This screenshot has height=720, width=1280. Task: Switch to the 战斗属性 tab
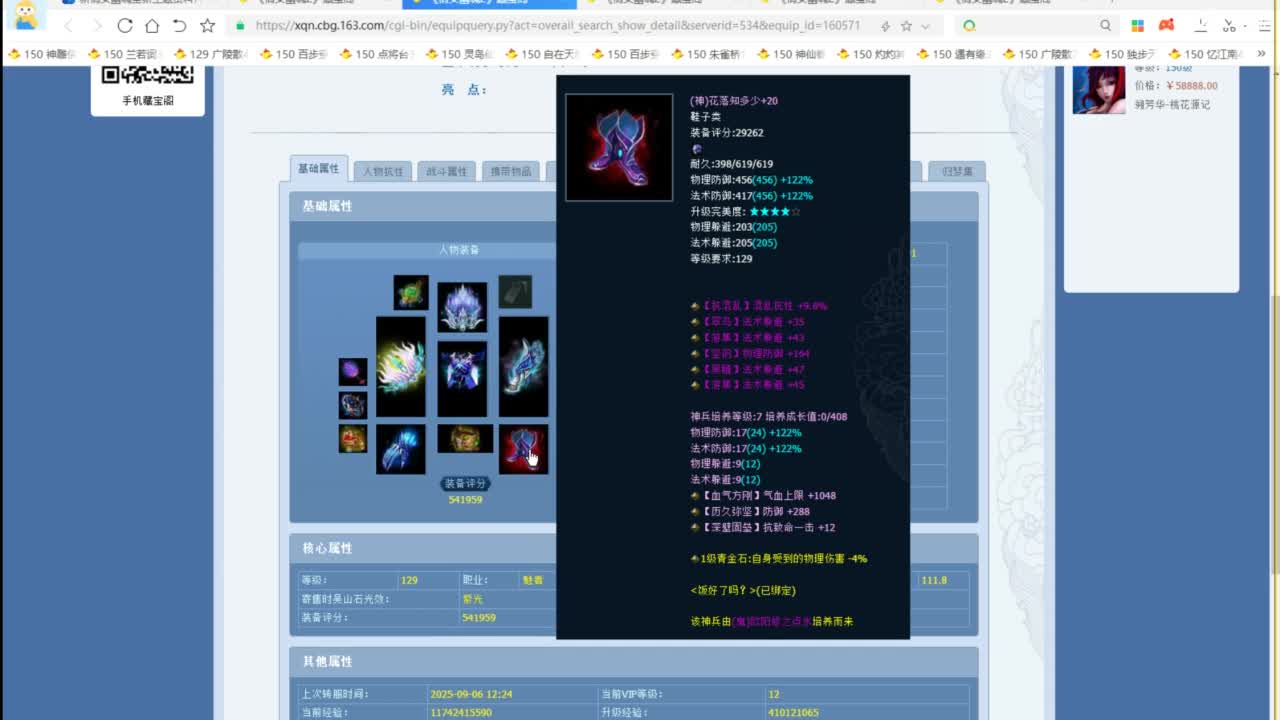point(446,171)
